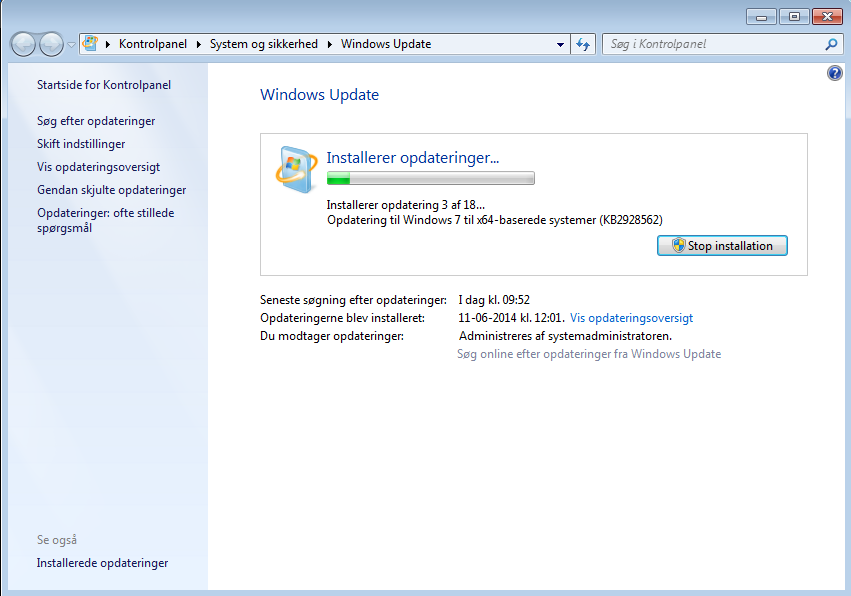This screenshot has height=596, width=851.
Task: Open Help via the blue question mark icon
Action: (x=835, y=73)
